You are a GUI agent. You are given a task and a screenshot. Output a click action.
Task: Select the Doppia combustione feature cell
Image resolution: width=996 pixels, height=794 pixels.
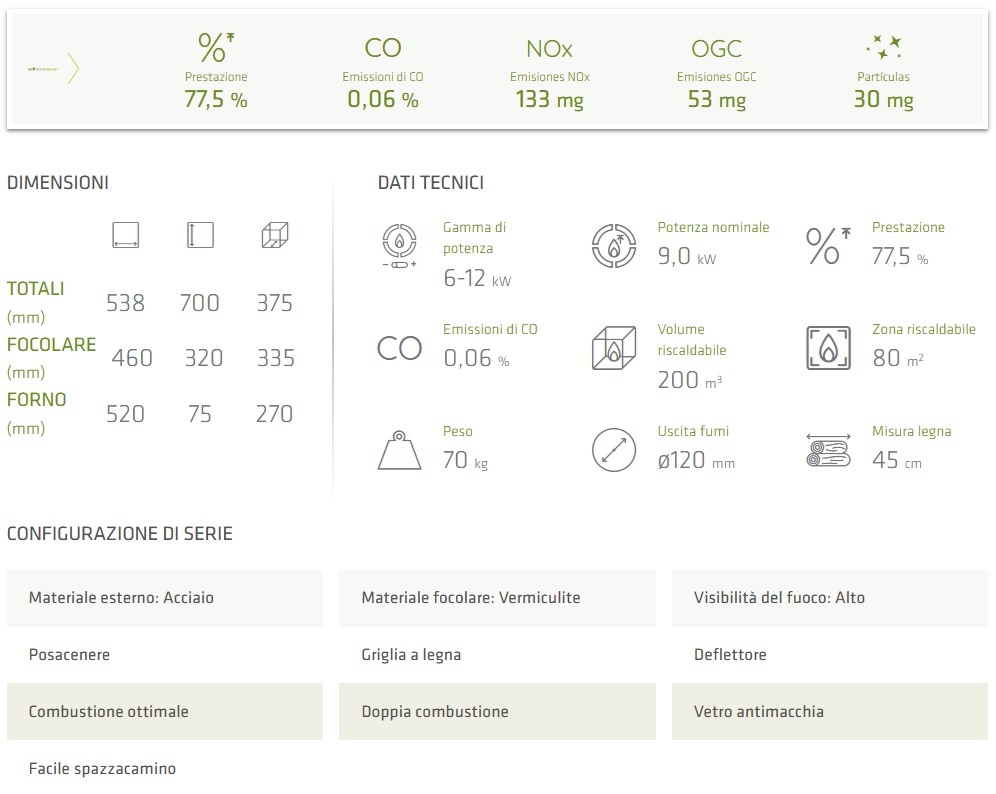coord(497,712)
